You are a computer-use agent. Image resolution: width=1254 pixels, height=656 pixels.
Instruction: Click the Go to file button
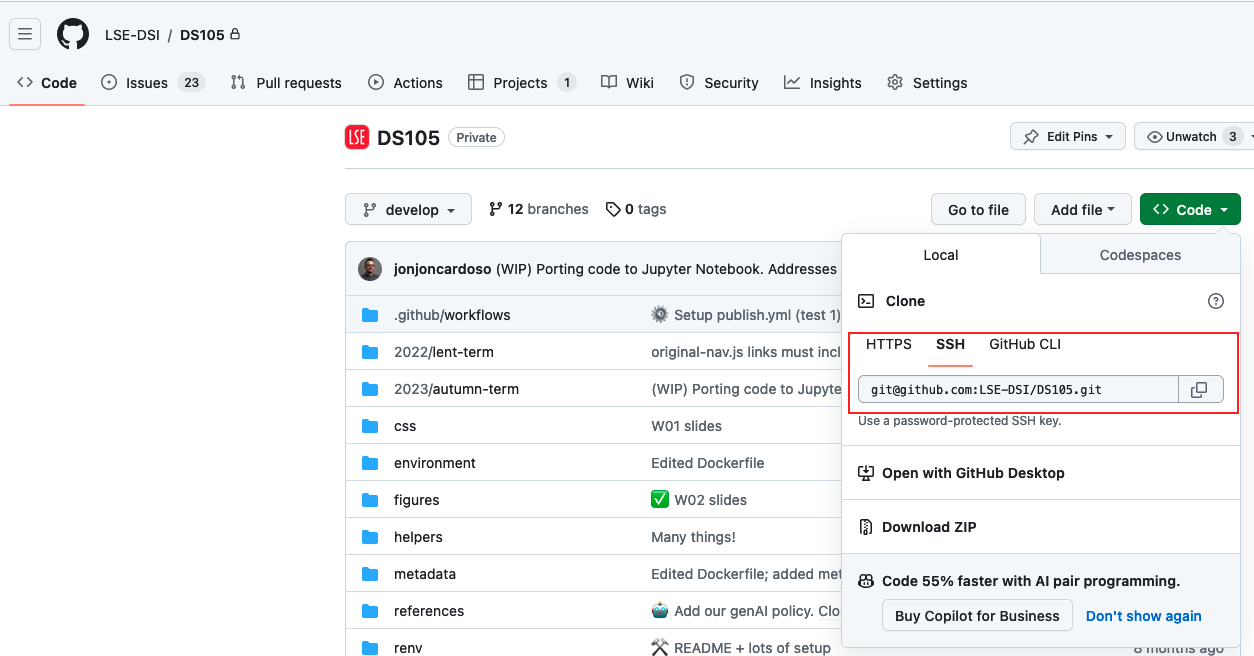(x=978, y=210)
